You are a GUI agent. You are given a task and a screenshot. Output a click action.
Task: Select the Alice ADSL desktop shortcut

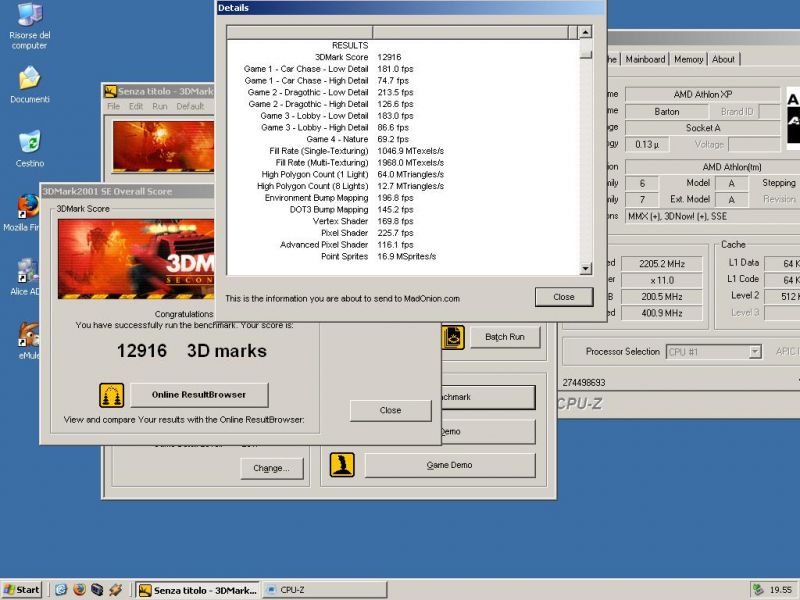coord(26,277)
